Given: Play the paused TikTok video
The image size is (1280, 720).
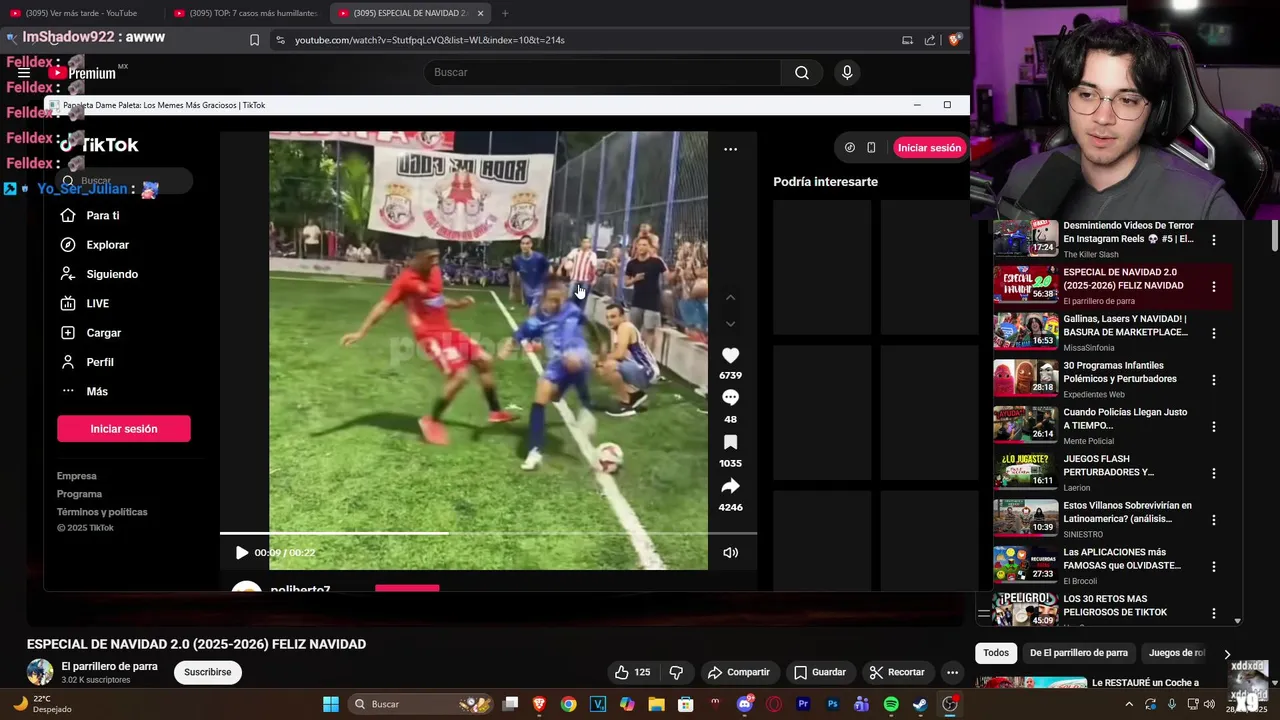Looking at the screenshot, I should pyautogui.click(x=241, y=553).
